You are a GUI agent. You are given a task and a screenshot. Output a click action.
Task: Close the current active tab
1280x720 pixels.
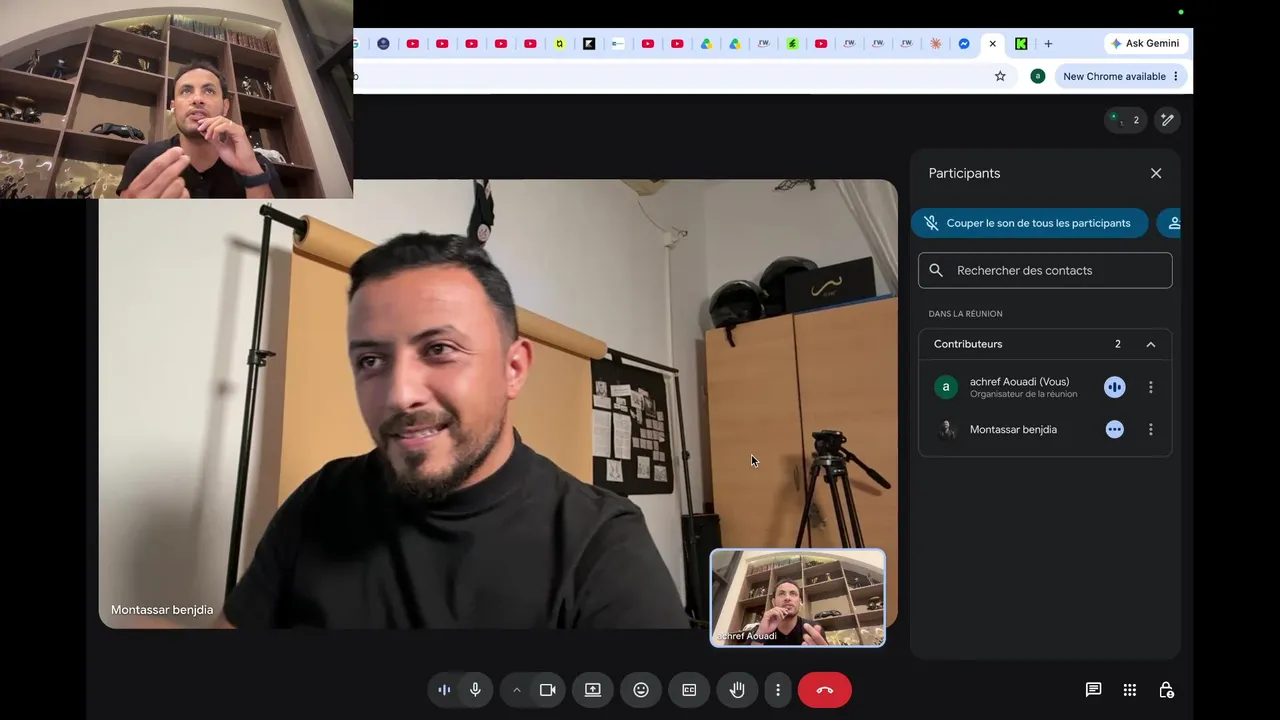(993, 44)
